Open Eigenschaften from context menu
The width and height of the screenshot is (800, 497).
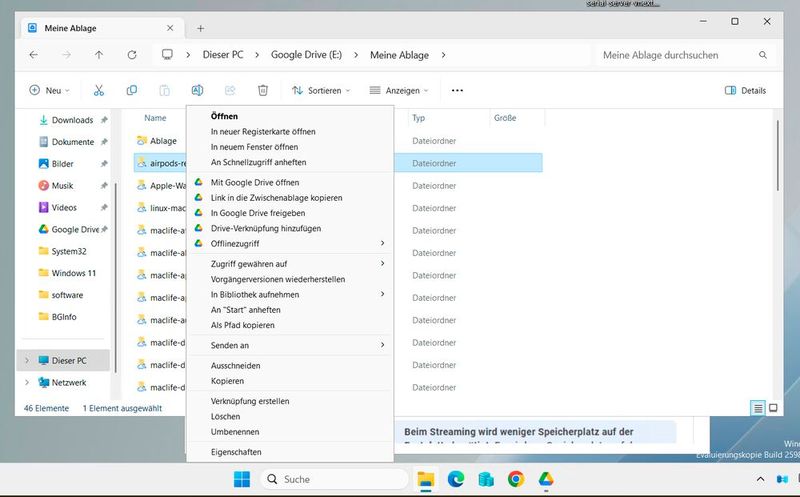click(290, 452)
